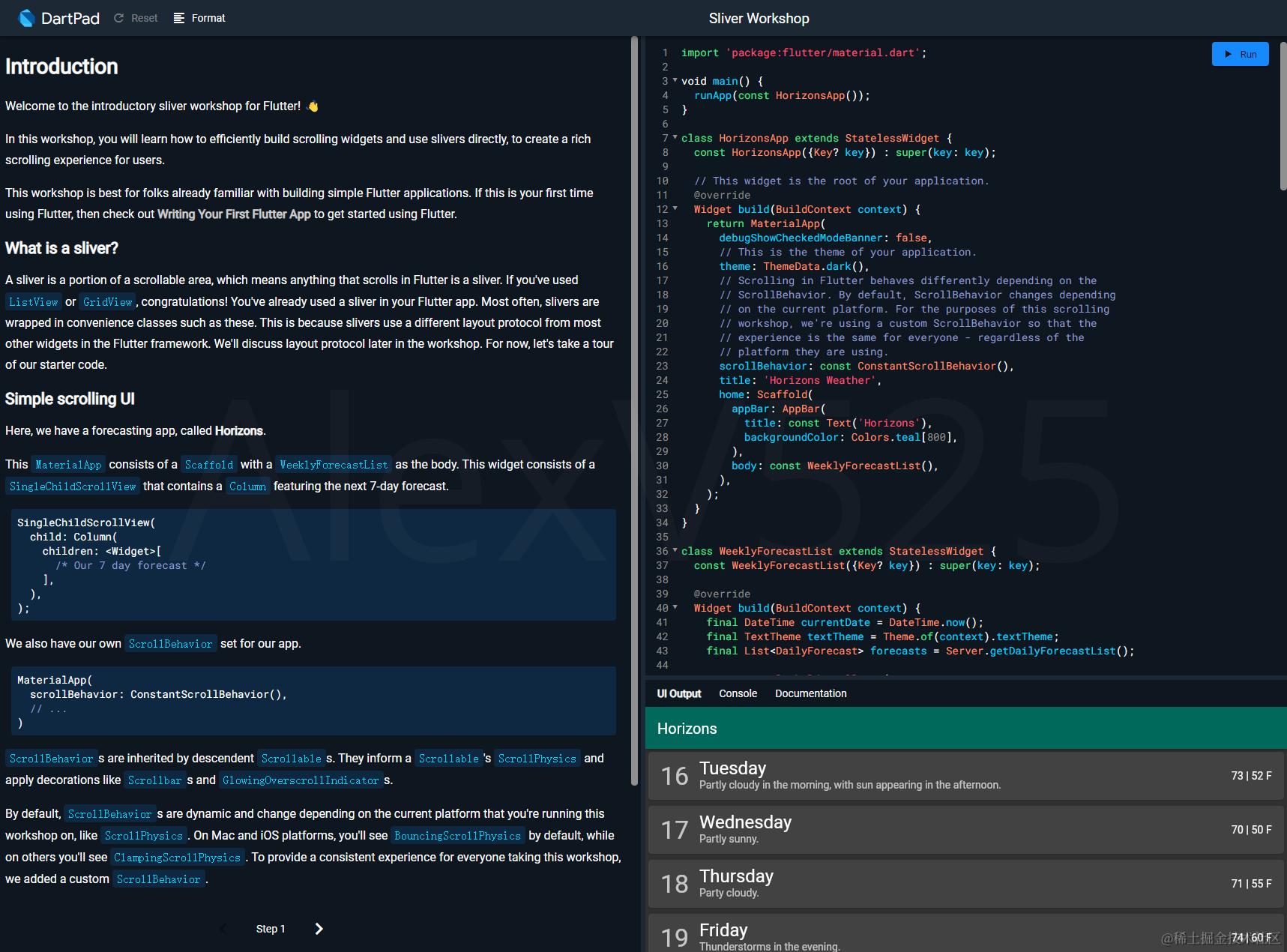Select the UI Output tab
1287x952 pixels.
678,693
